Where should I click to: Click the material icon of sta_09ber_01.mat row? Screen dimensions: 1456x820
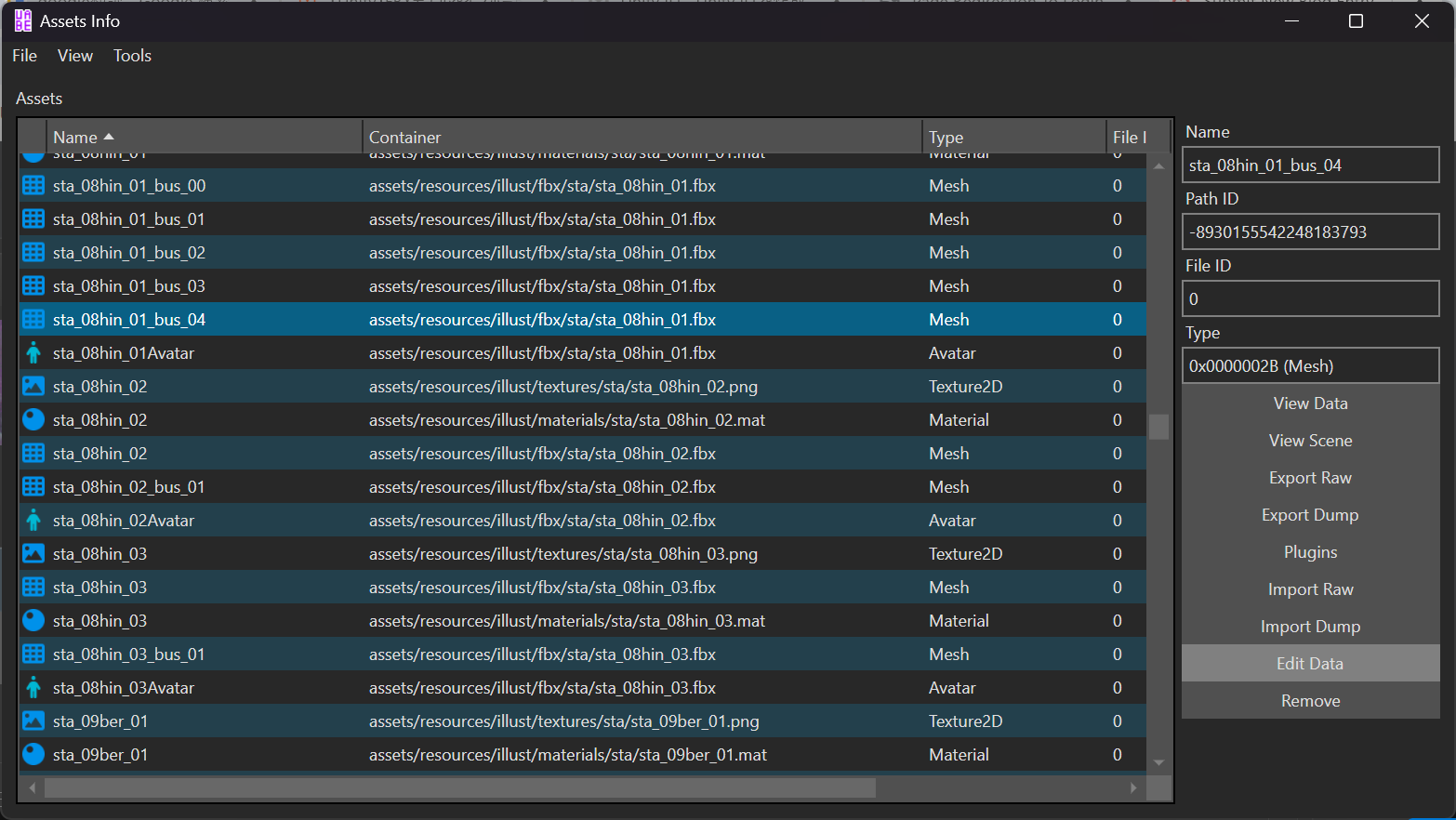33,754
